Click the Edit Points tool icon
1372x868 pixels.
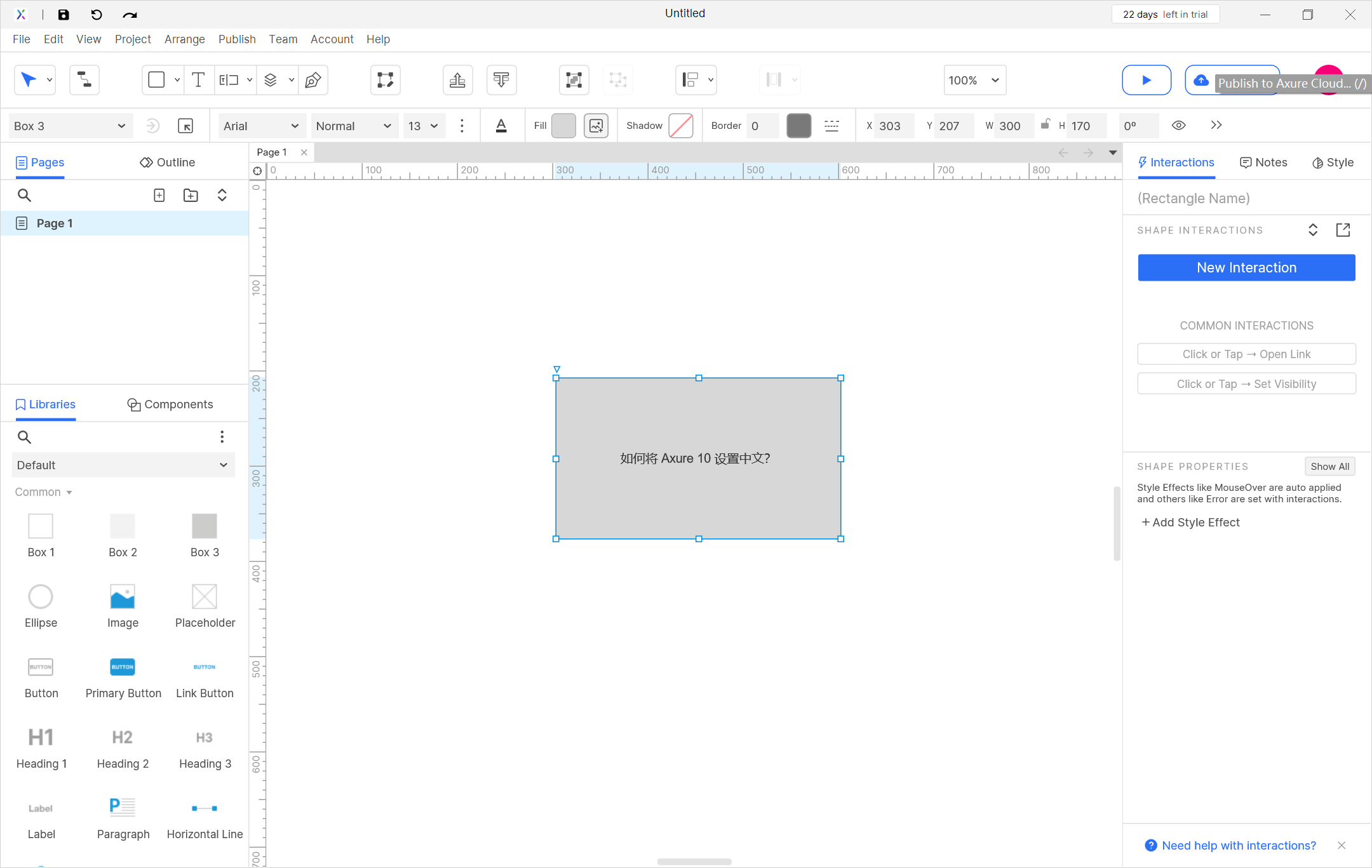pos(386,80)
